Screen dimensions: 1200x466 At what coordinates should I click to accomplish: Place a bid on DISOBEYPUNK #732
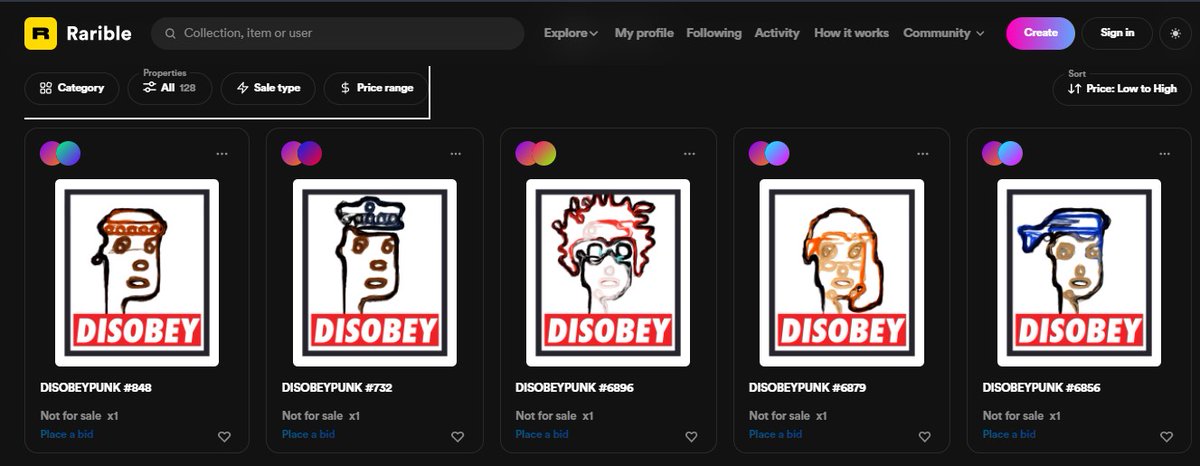[x=309, y=434]
